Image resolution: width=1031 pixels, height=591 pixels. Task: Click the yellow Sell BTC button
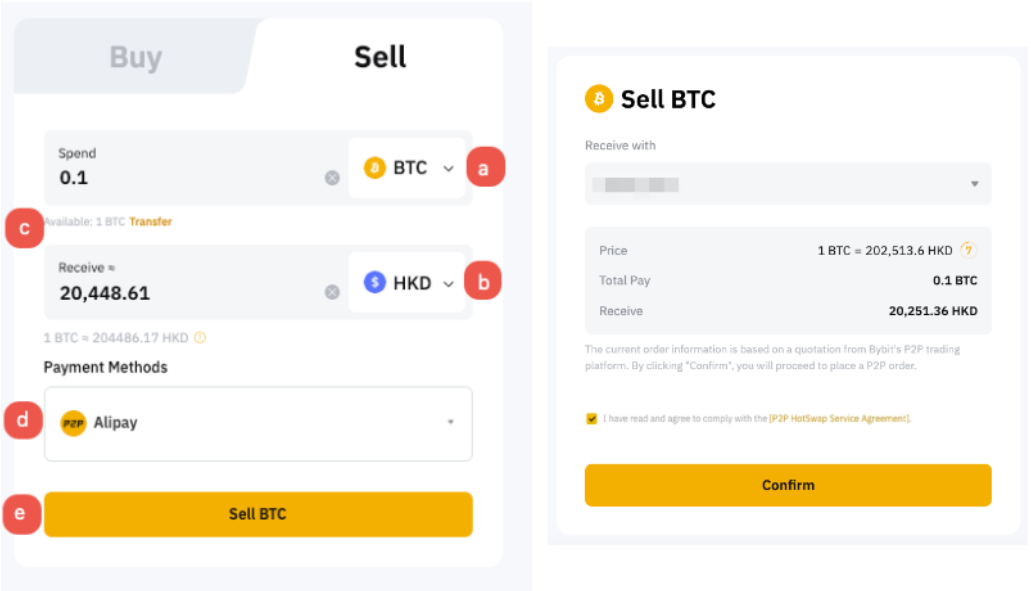(x=258, y=514)
